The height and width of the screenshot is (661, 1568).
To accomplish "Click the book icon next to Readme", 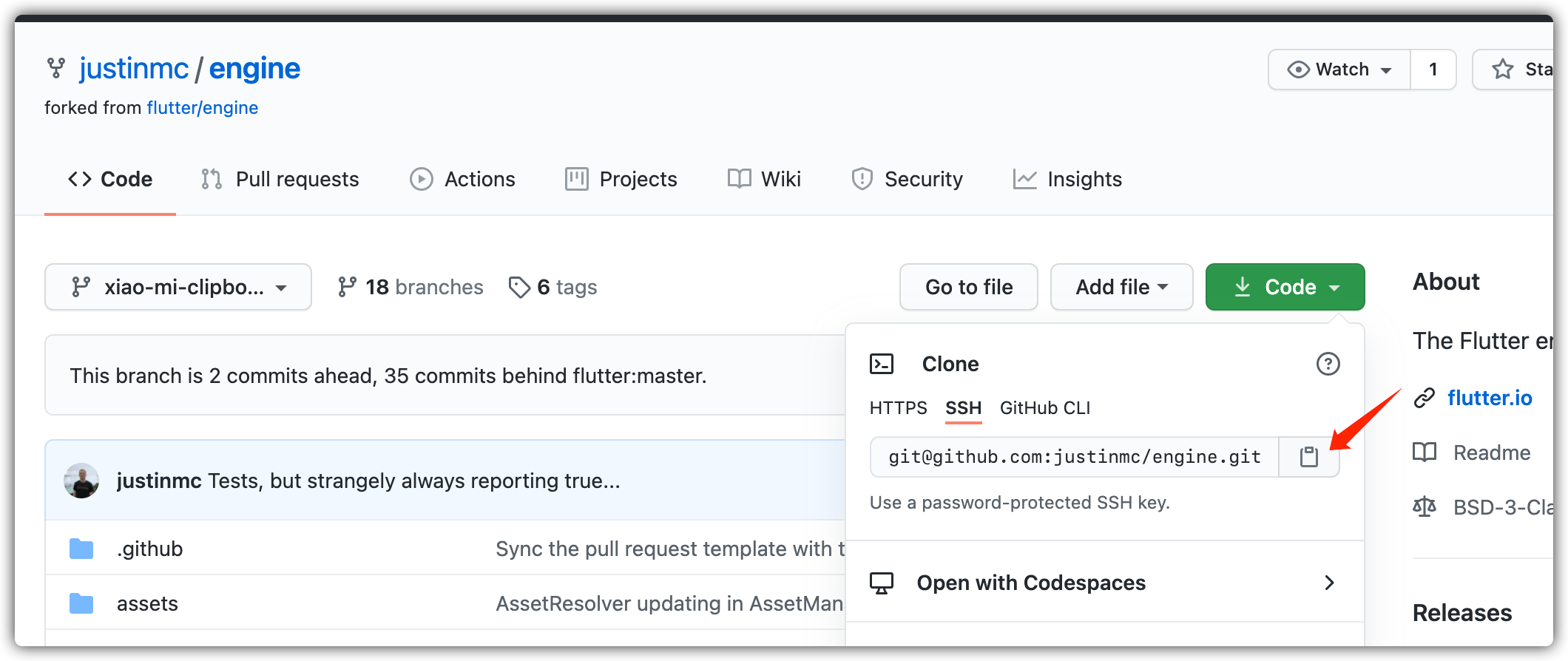I will point(1424,452).
